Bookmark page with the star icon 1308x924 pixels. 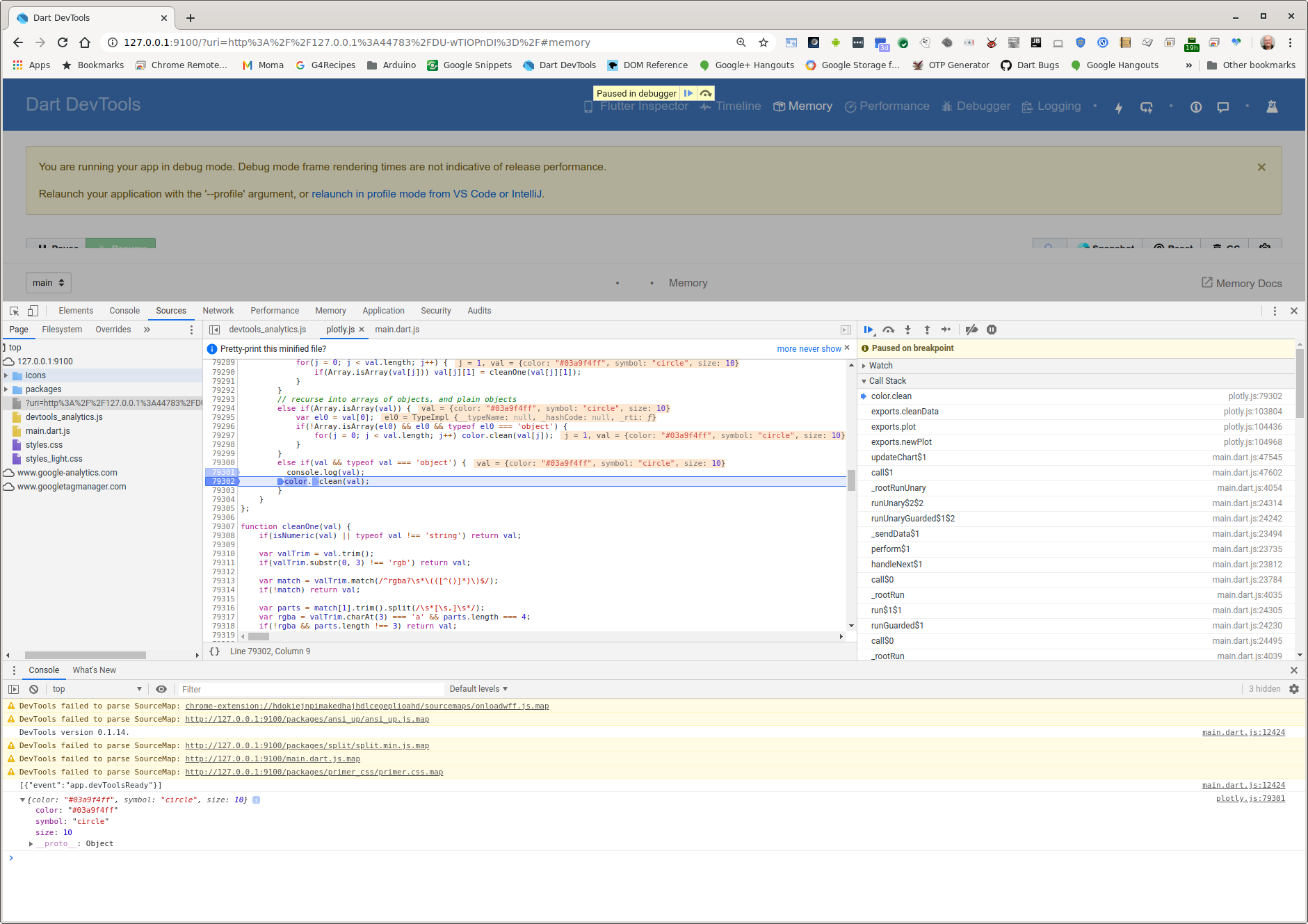(764, 42)
